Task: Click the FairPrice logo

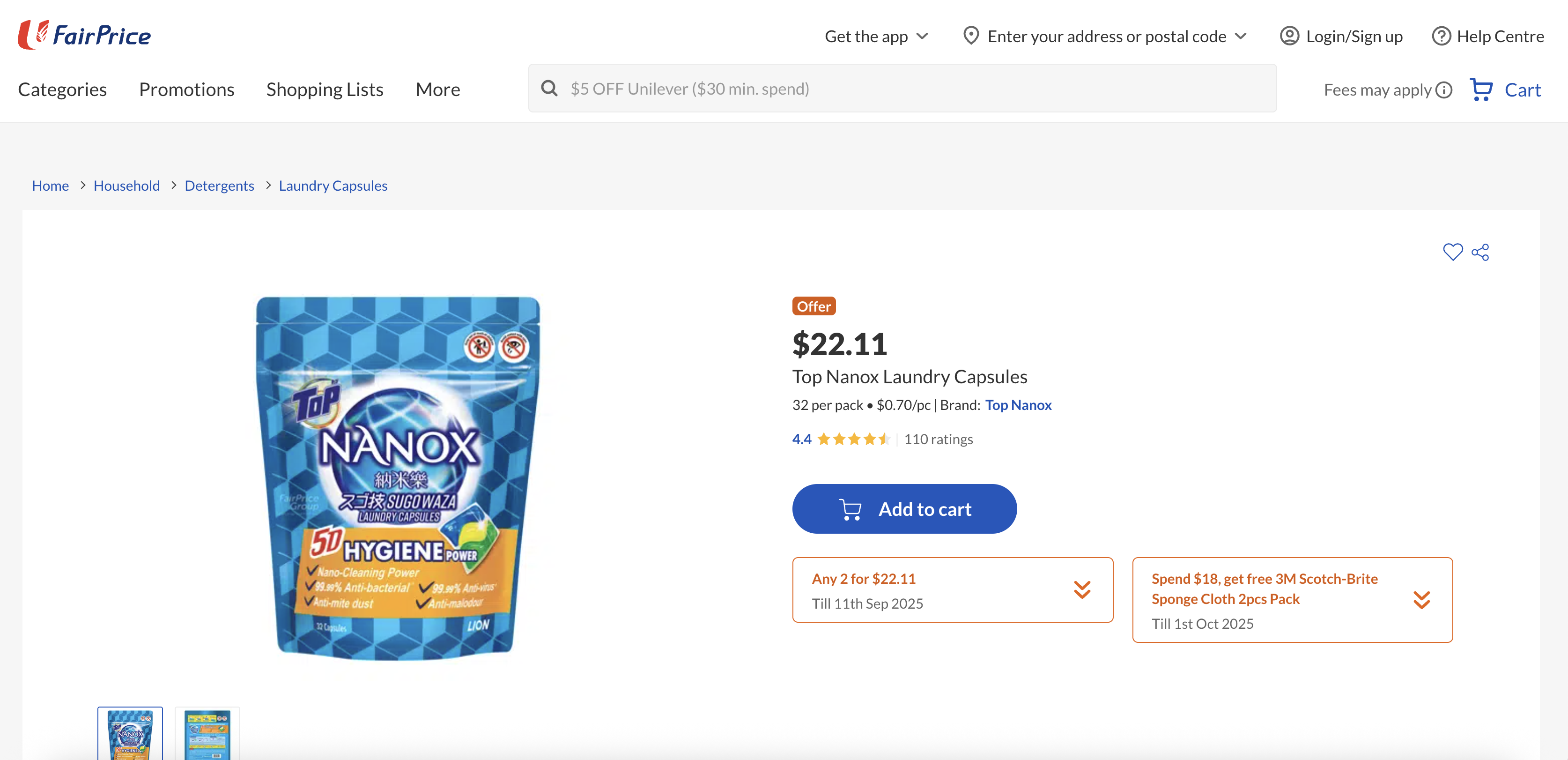Action: (85, 35)
